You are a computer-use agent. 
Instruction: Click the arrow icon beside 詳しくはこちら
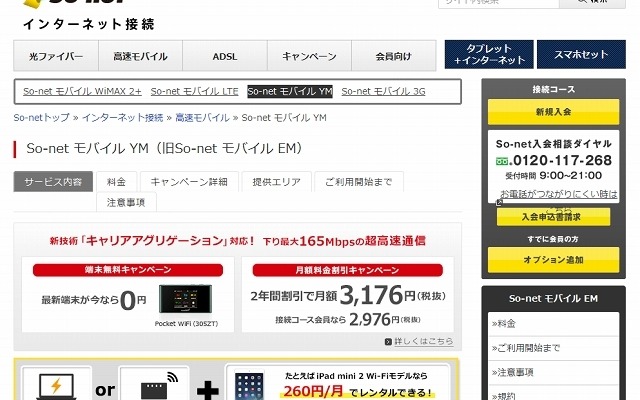(x=388, y=342)
